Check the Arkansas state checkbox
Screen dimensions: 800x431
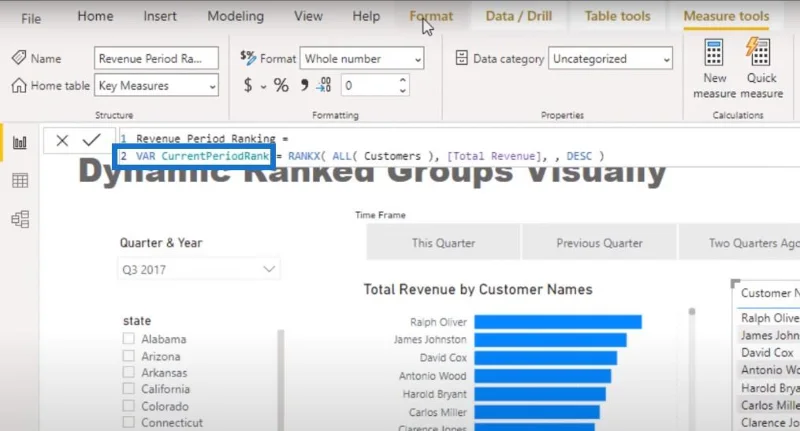pyautogui.click(x=129, y=372)
